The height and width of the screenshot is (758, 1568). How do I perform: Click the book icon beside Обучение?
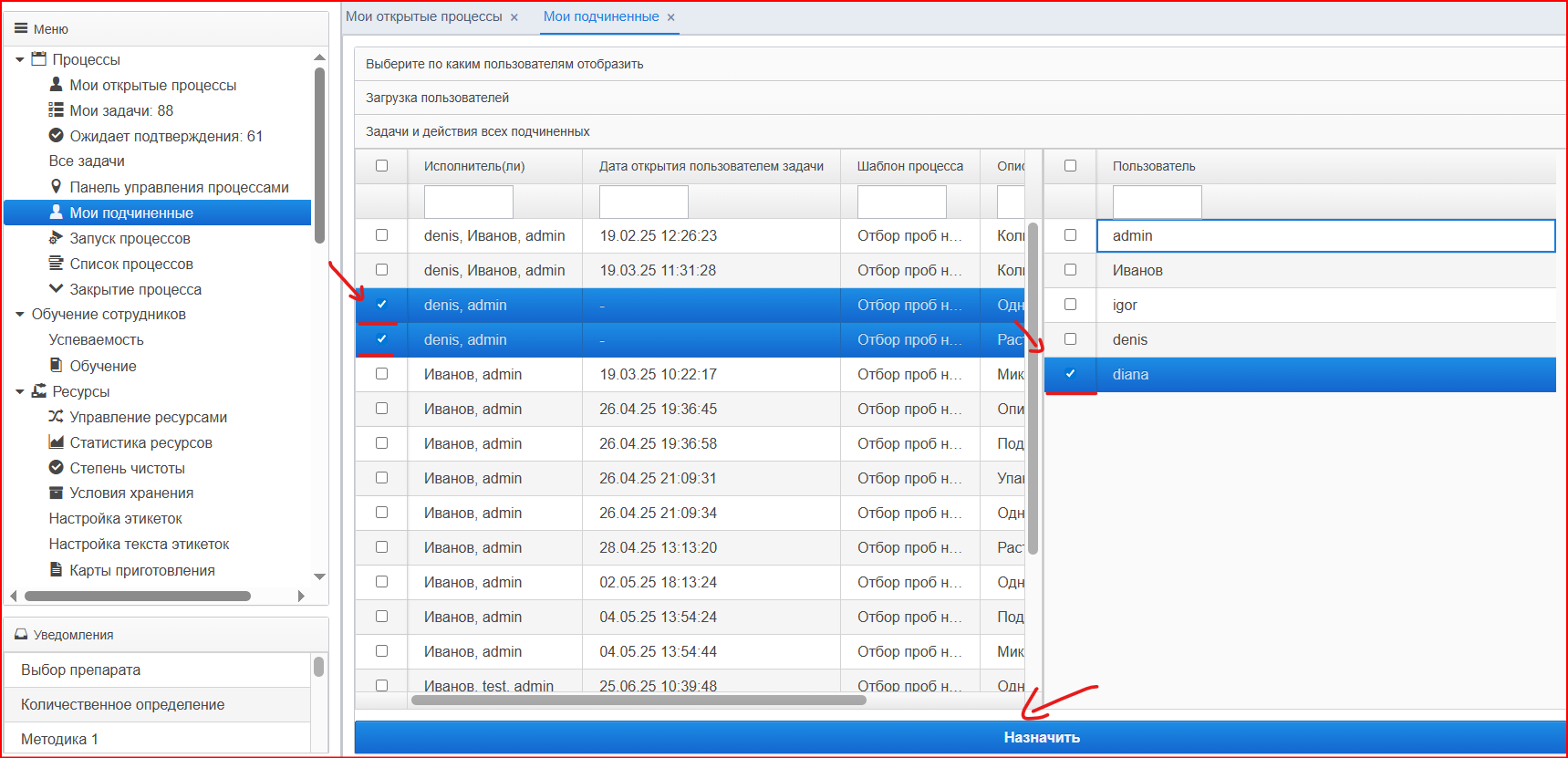(x=56, y=365)
